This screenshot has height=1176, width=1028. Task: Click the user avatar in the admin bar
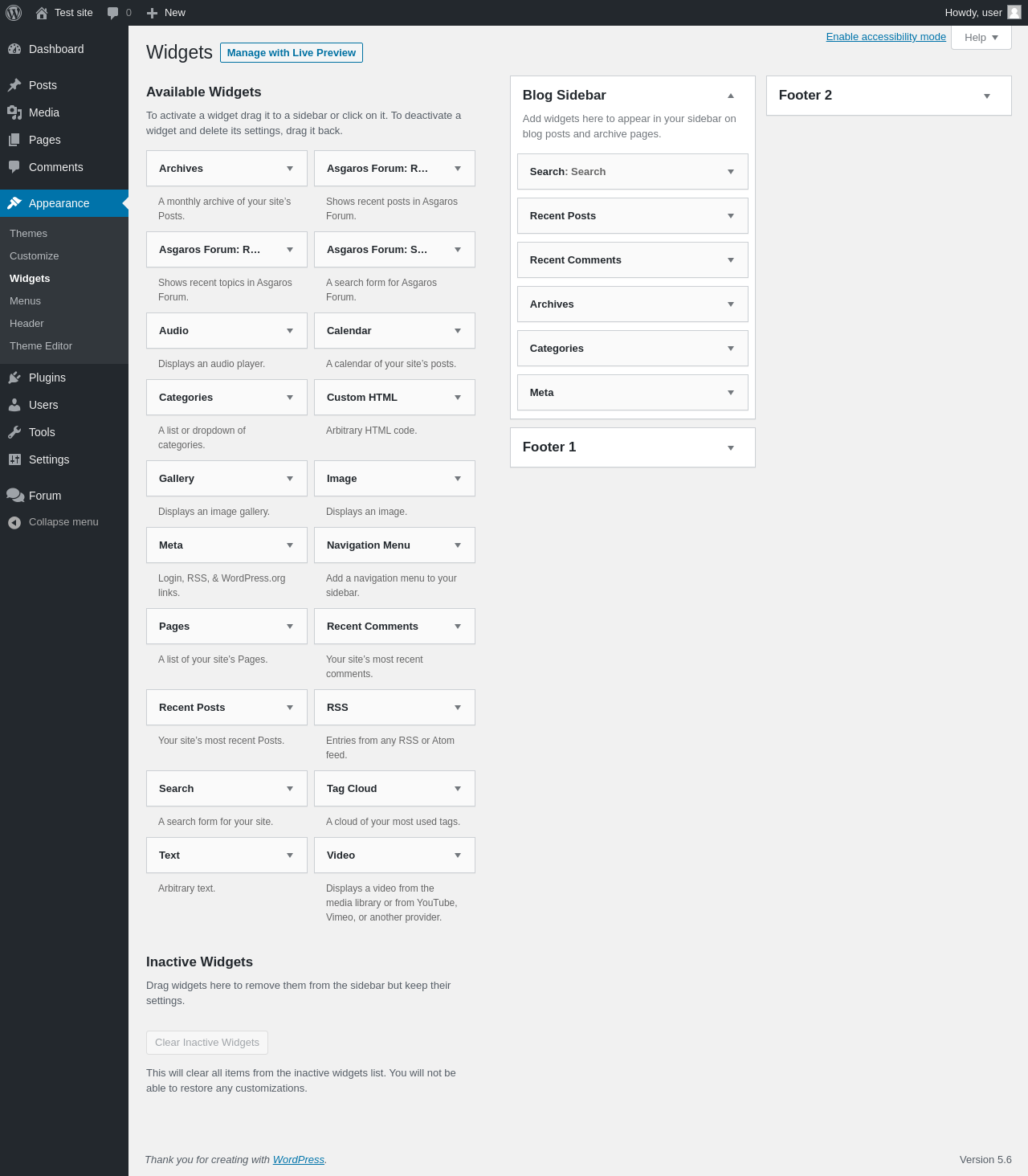pyautogui.click(x=1014, y=12)
